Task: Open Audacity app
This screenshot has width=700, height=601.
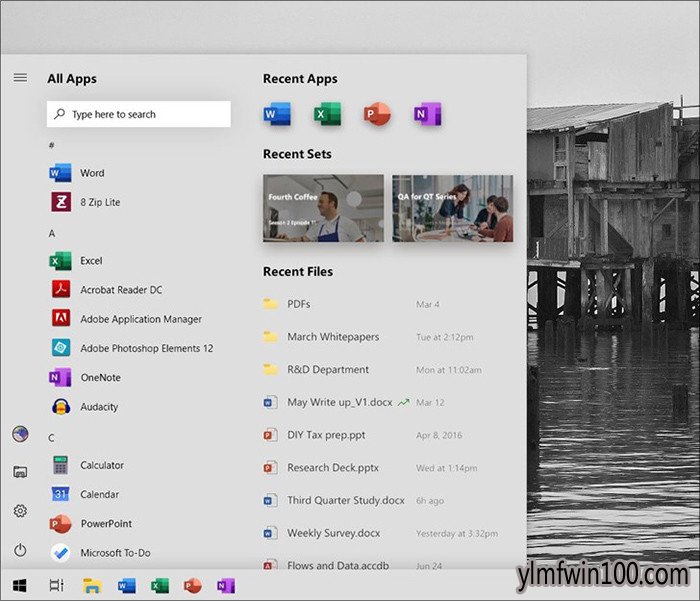Action: tap(84, 407)
